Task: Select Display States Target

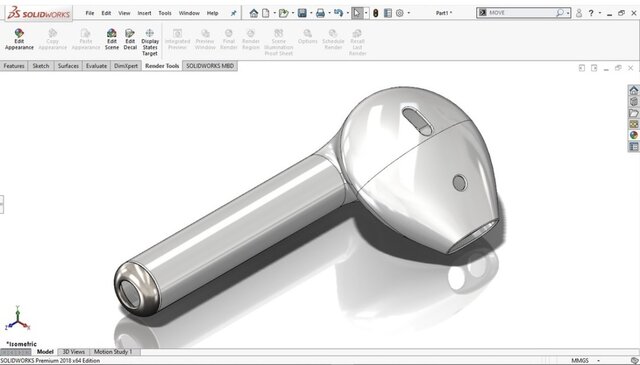Action: click(150, 42)
